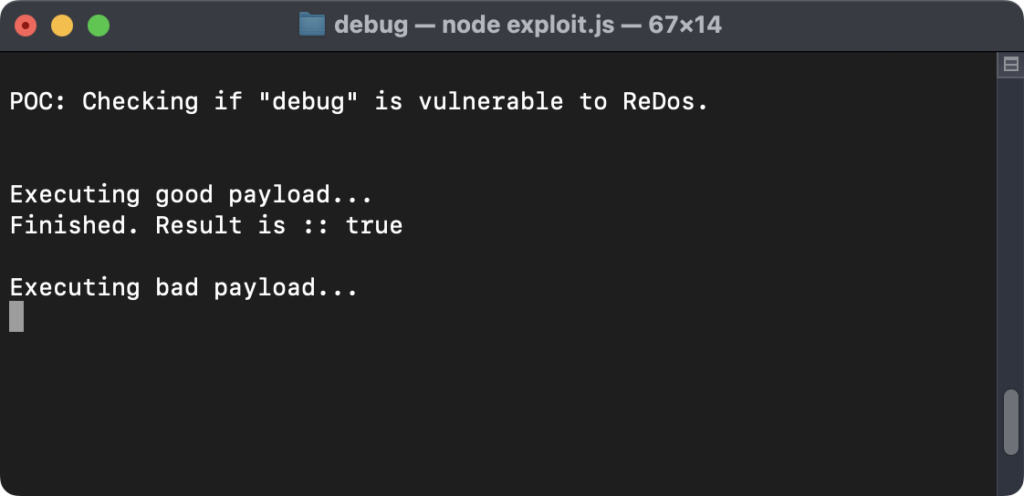The height and width of the screenshot is (496, 1024).
Task: Click the vertical scrollbar thumb
Action: 1011,422
